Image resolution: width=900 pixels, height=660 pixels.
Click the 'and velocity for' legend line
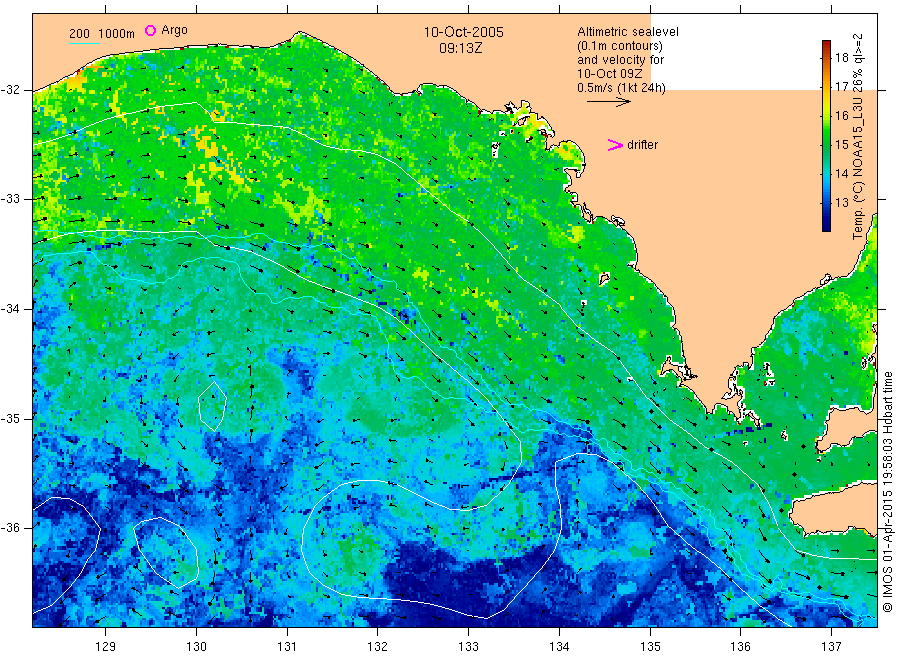click(x=620, y=60)
